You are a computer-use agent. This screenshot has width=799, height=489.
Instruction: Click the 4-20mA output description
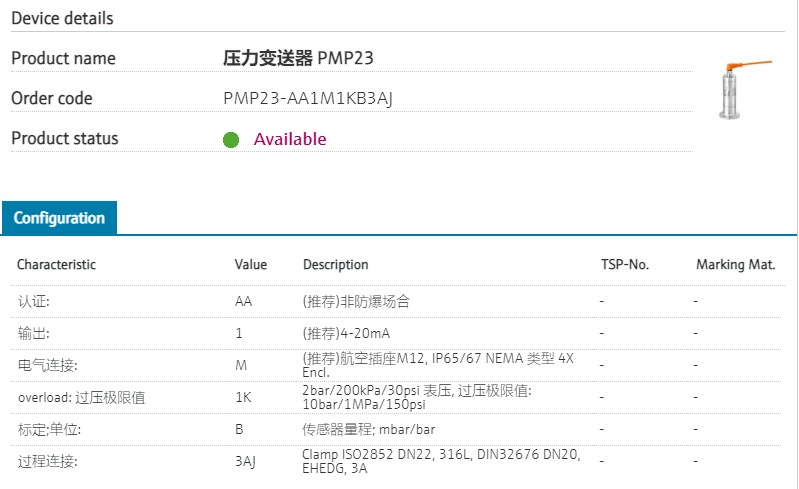point(361,332)
